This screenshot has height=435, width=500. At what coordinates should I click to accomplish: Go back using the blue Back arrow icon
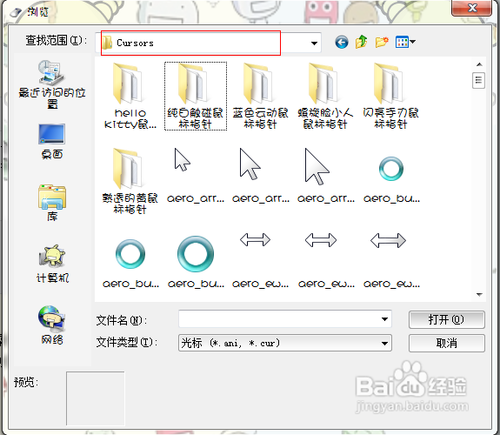(x=341, y=42)
